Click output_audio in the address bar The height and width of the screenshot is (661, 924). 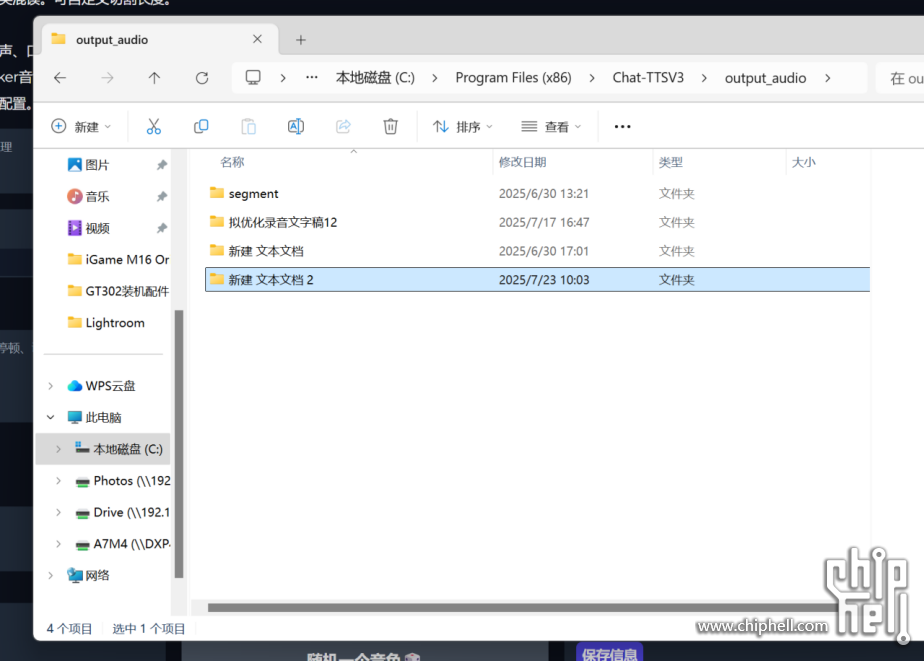click(765, 78)
